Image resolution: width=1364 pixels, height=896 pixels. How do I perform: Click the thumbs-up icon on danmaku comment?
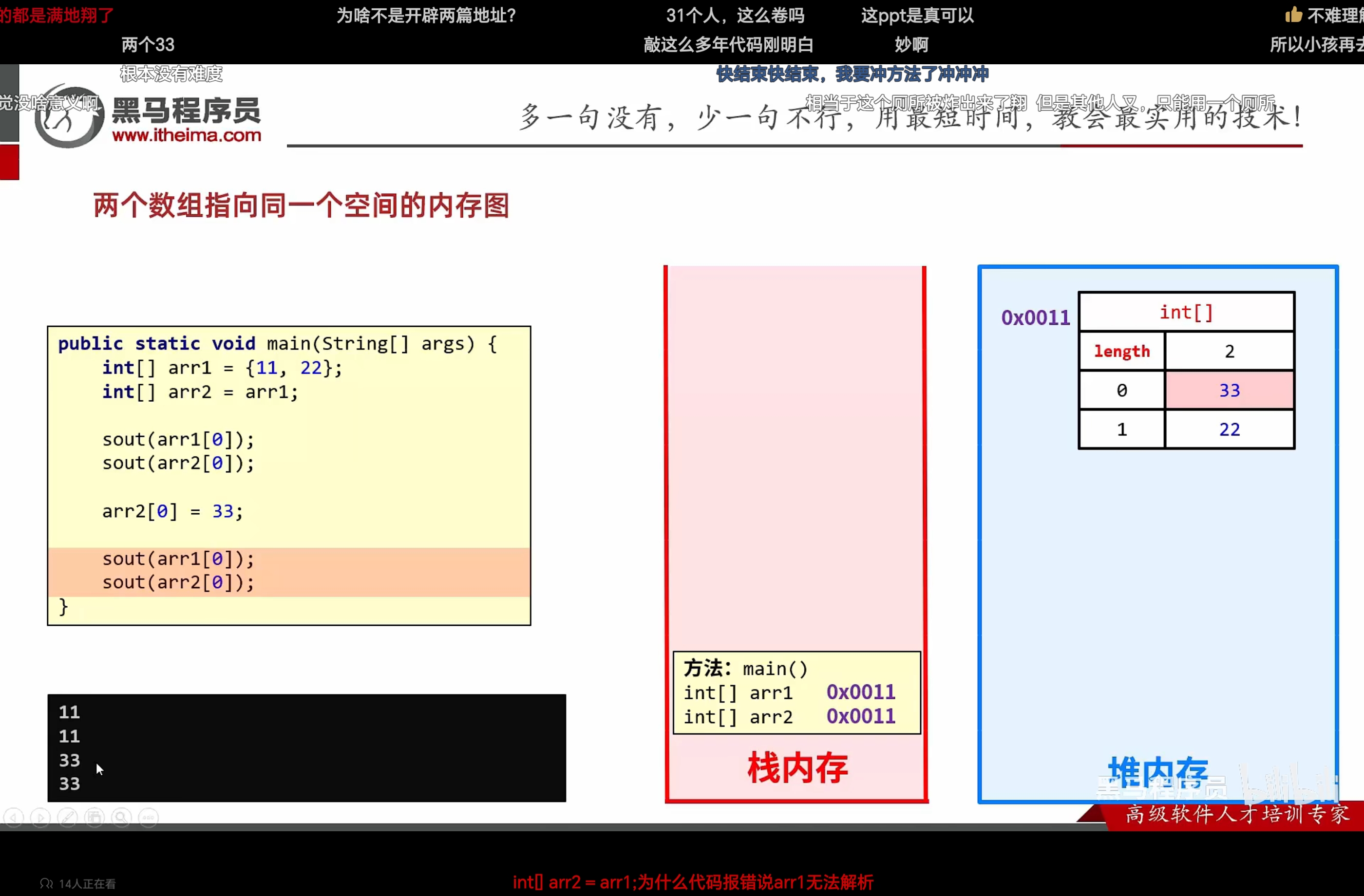point(1293,15)
